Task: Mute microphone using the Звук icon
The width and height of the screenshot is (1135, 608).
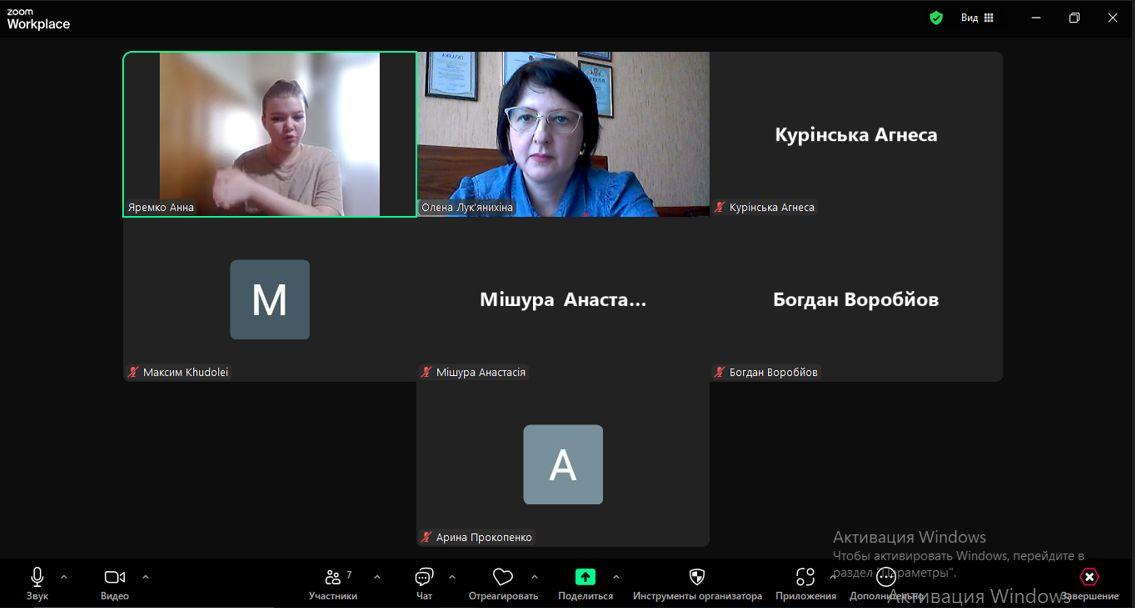Action: 37,577
